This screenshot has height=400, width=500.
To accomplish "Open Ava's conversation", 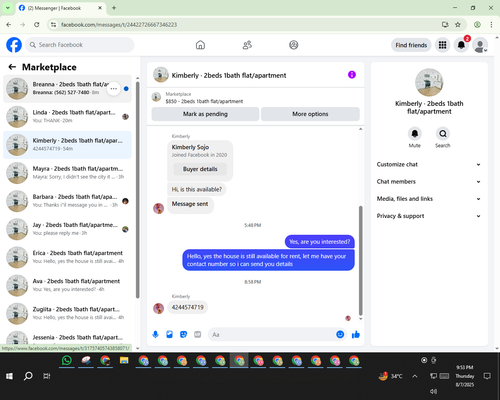I will click(67, 285).
